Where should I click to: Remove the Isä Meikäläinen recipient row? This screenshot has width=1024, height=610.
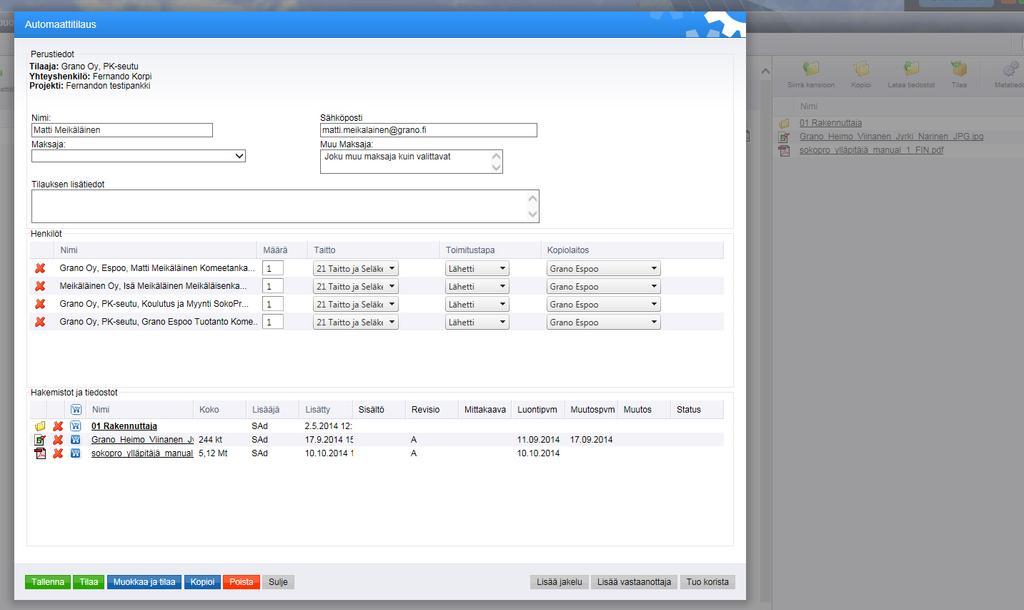coord(40,286)
